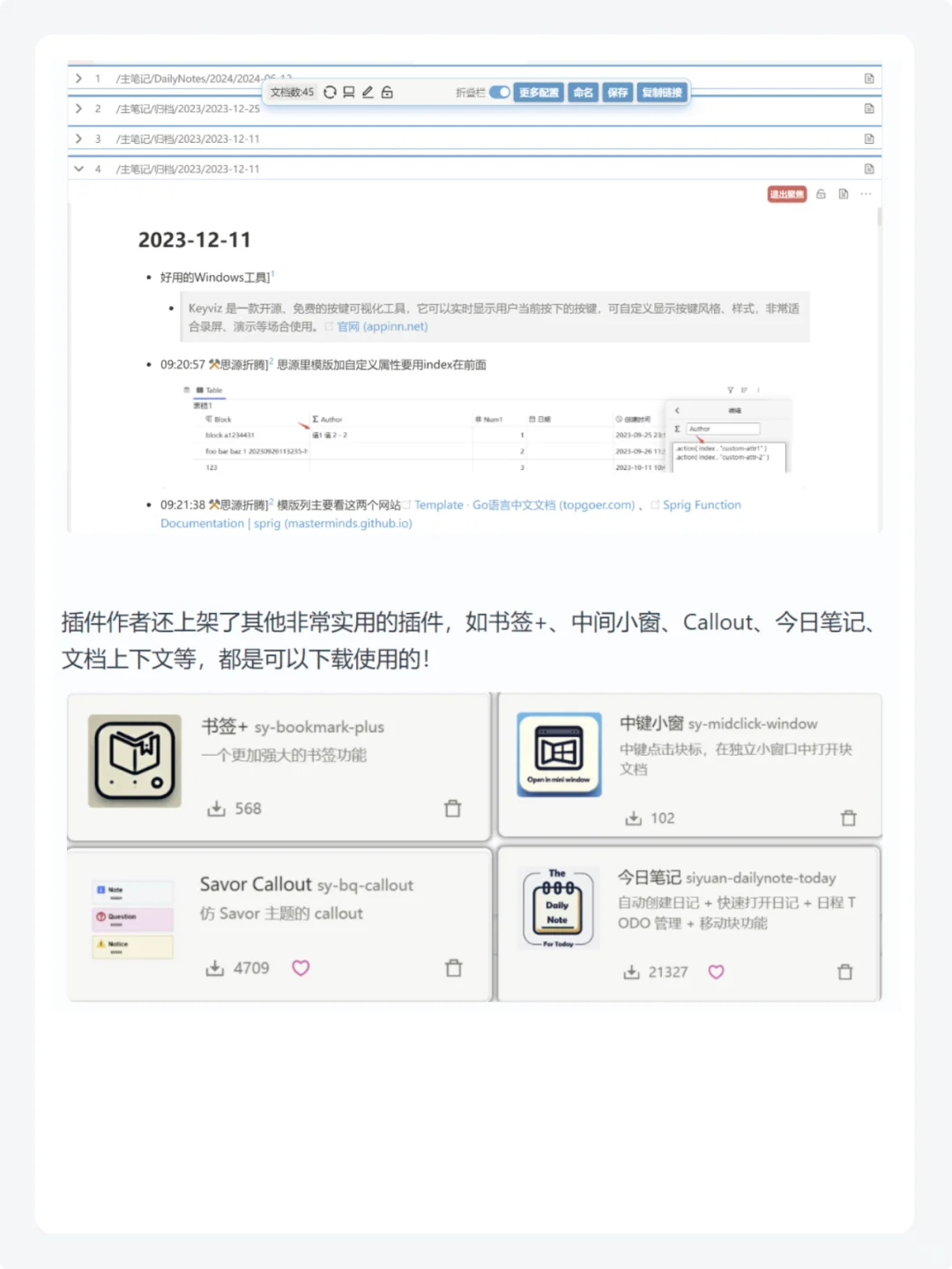Click the unlock icon in the floating toolbar

coord(387,92)
